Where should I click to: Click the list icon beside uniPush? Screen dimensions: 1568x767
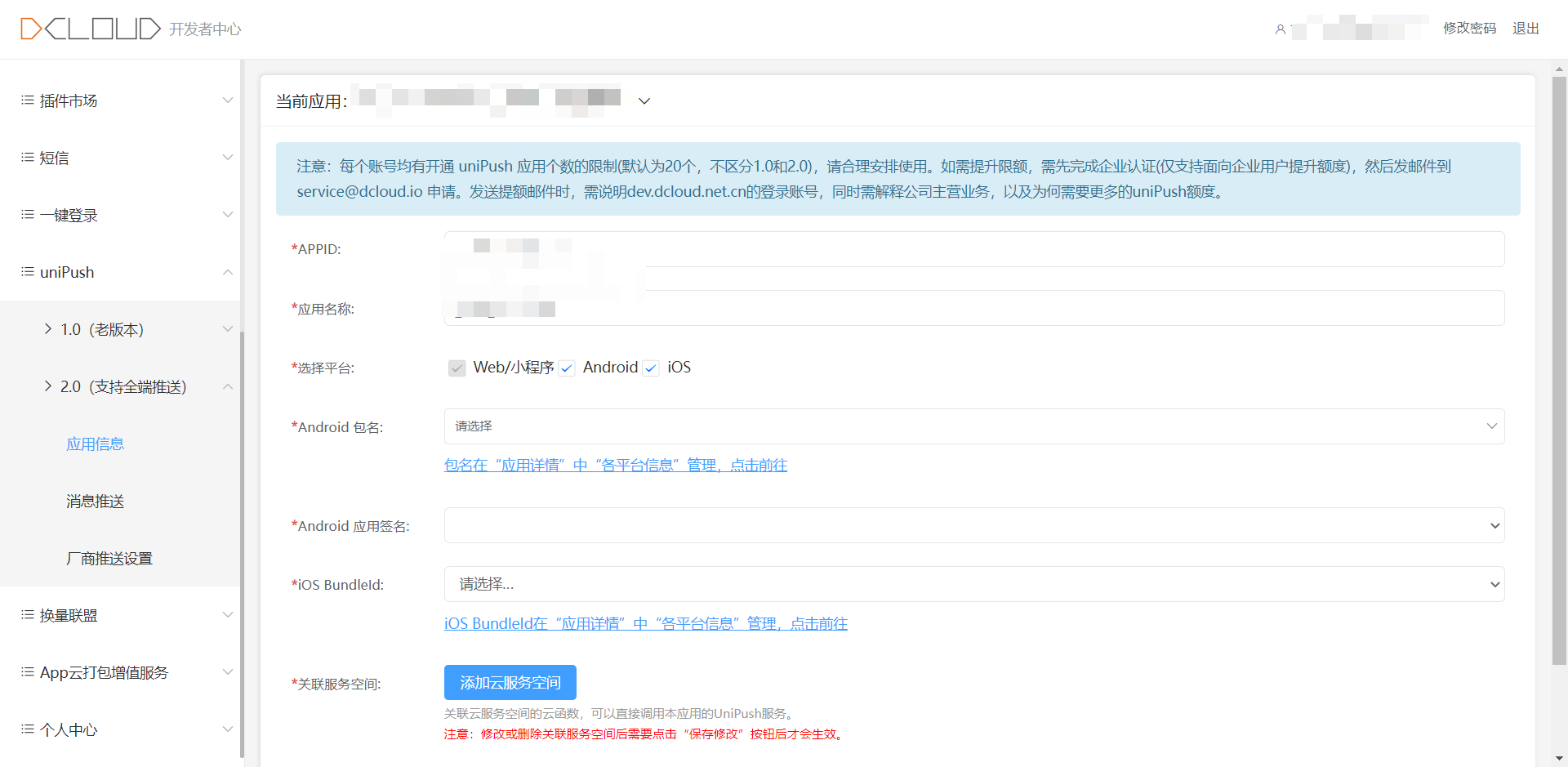tap(28, 272)
